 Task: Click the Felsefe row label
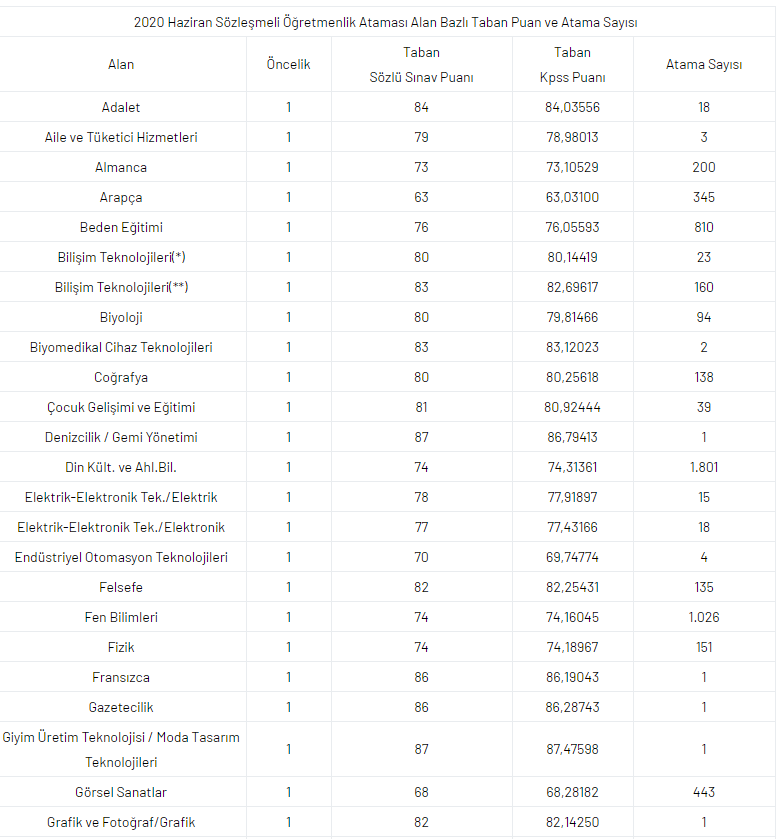point(121,587)
